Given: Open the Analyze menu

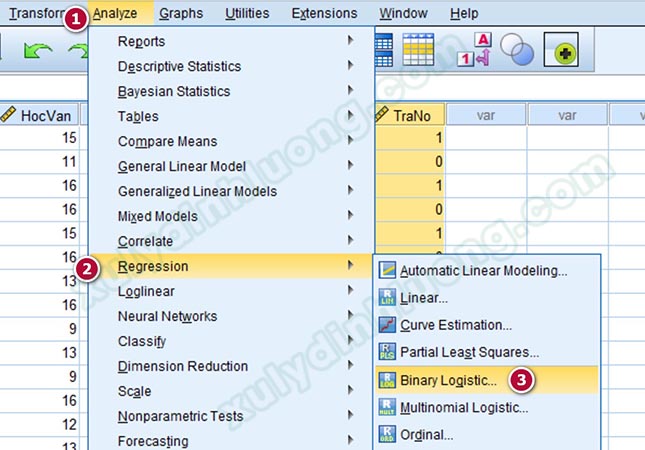Looking at the screenshot, I should (115, 13).
